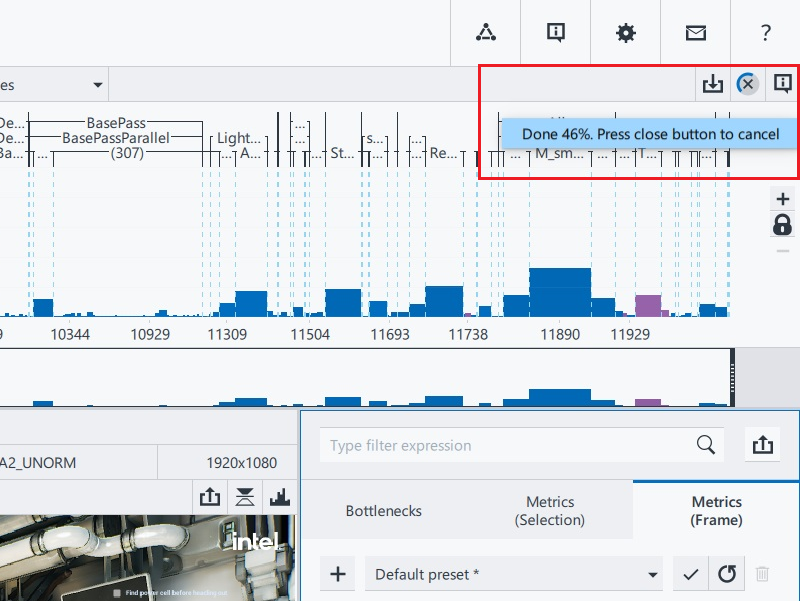Open the help question mark icon
Screen dimensions: 800x601
pos(765,33)
